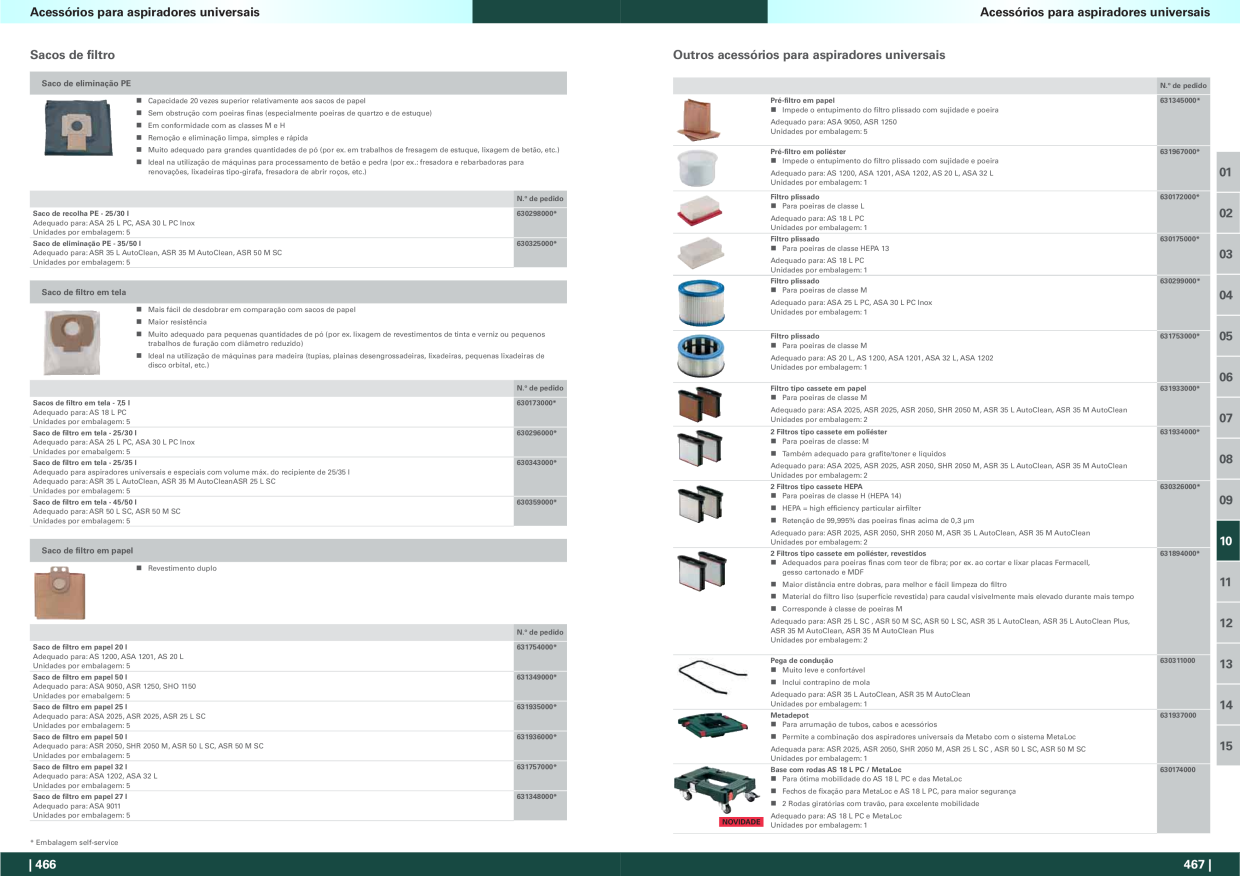
Task: Click the paper cassette filter image
Action: coord(699,405)
